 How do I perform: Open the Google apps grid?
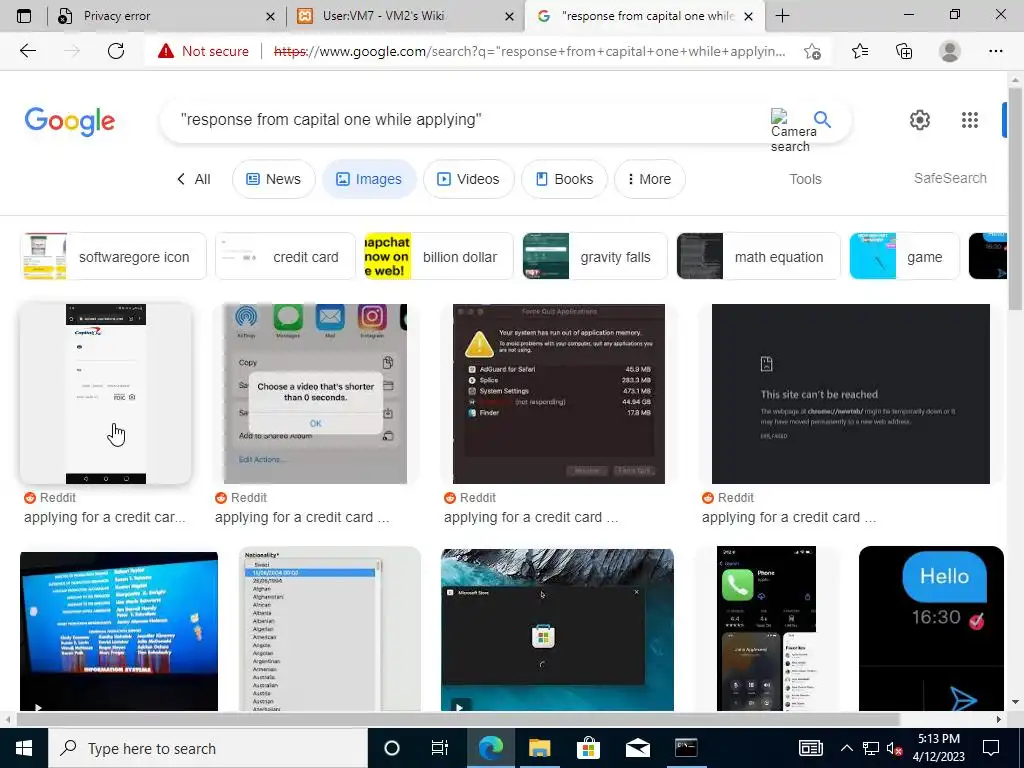pyautogui.click(x=970, y=120)
